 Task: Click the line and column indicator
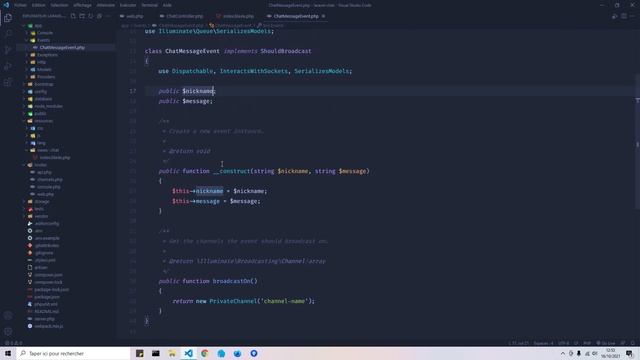(x=519, y=343)
